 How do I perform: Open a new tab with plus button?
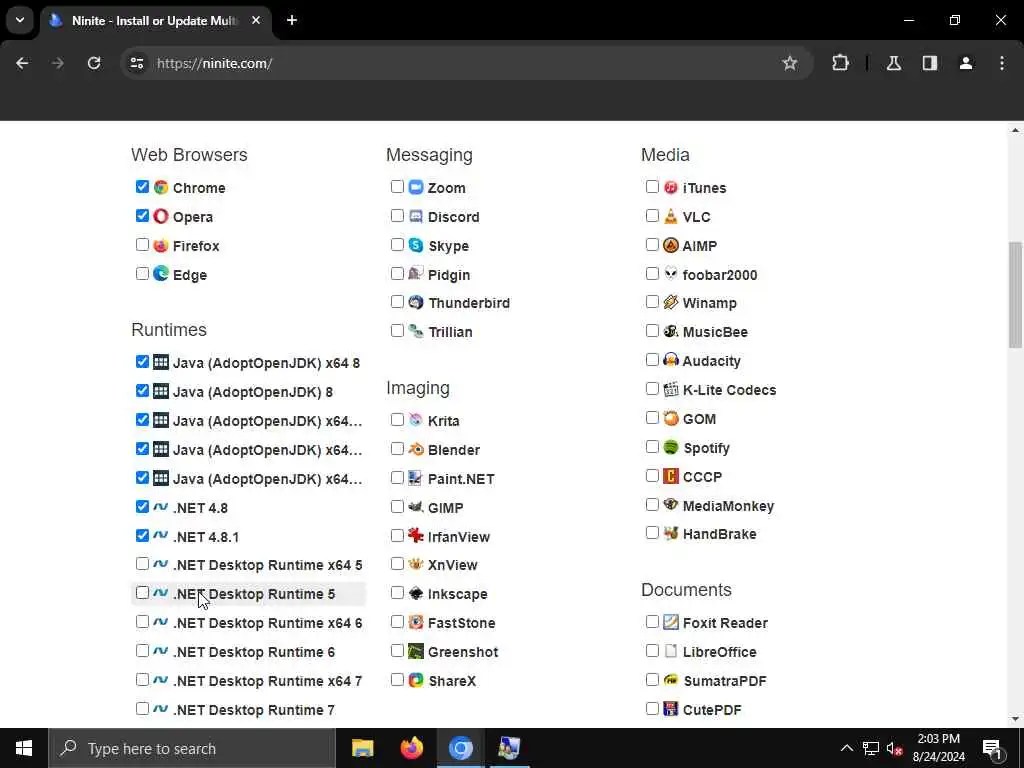click(292, 20)
